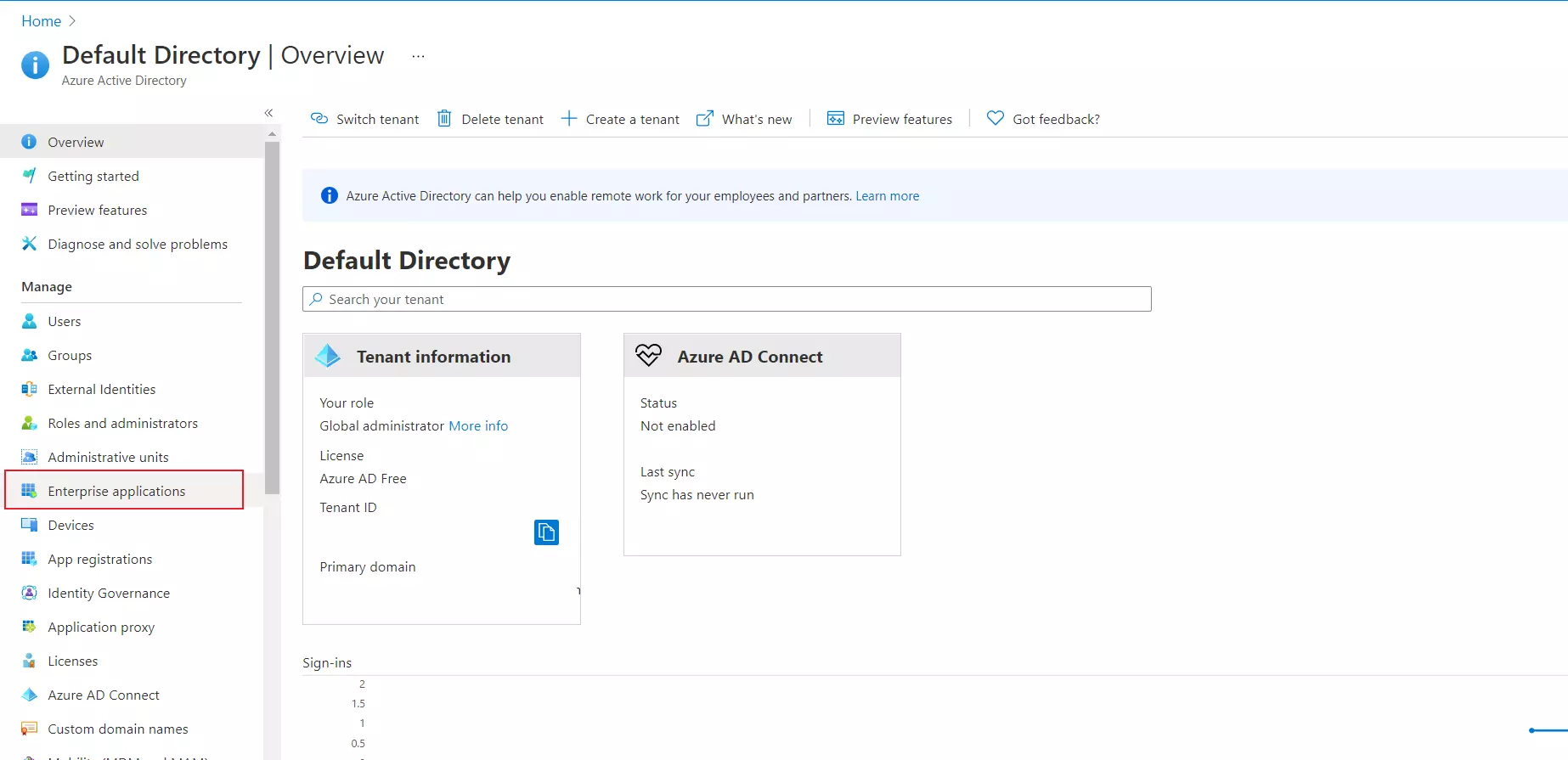Open More info link next to Global administrator
Image resolution: width=1568 pixels, height=760 pixels.
point(478,426)
